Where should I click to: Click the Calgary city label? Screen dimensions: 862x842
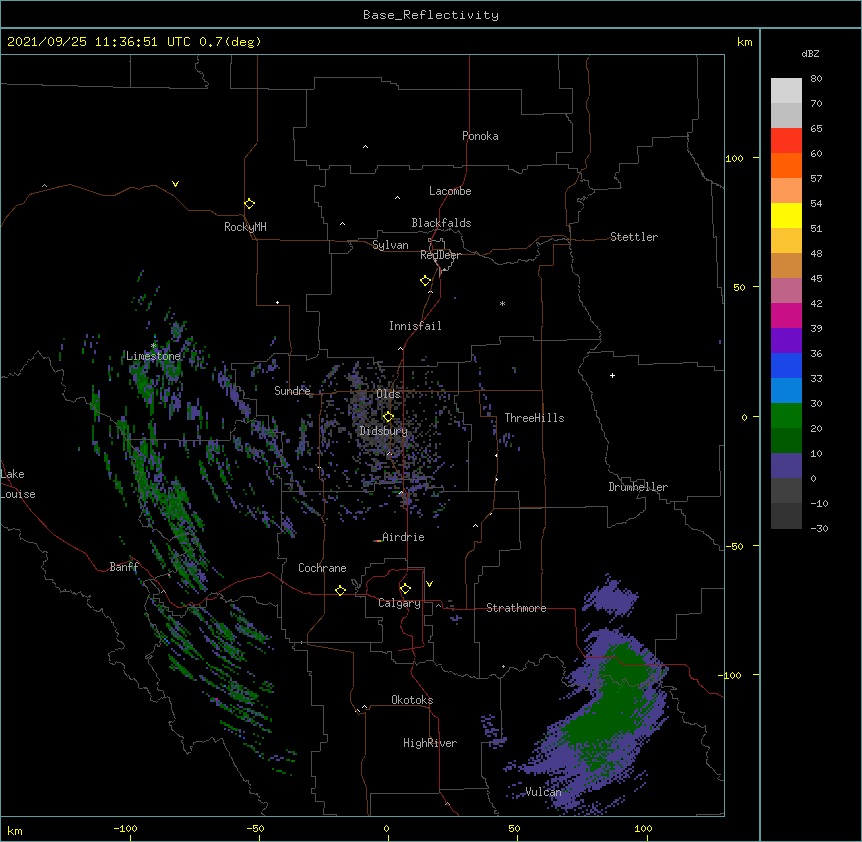point(399,603)
